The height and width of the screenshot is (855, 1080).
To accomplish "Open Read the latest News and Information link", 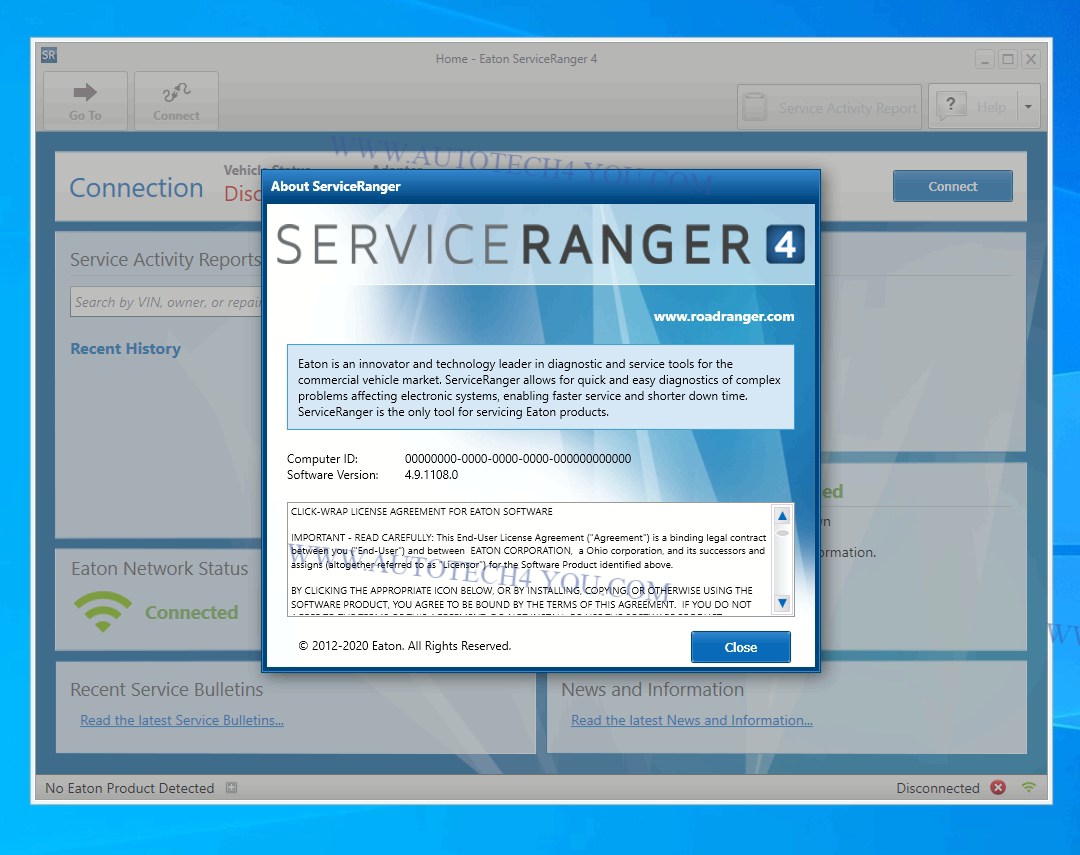I will [691, 720].
